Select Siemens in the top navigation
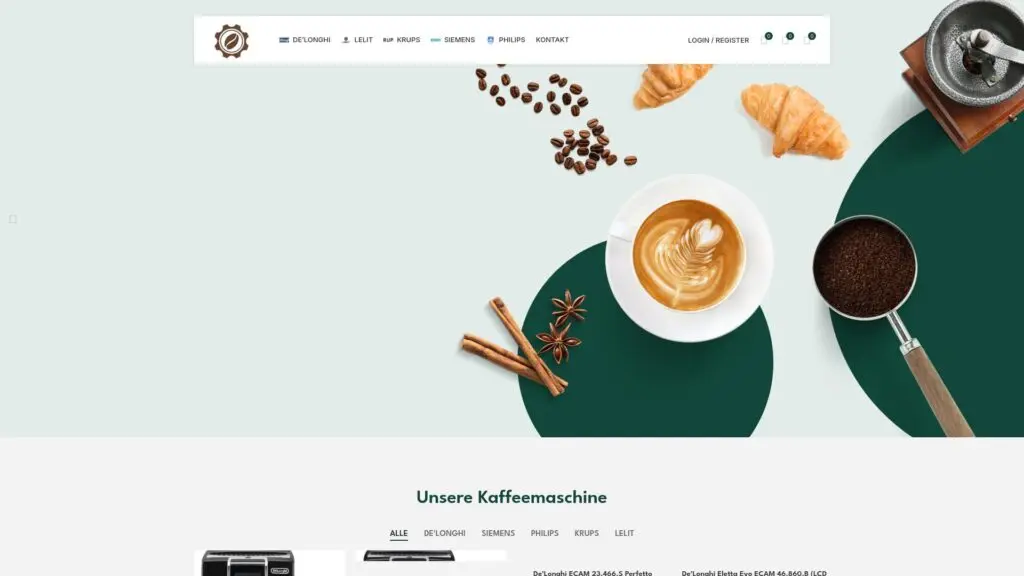Screen dimensions: 1024x576 pos(453,40)
